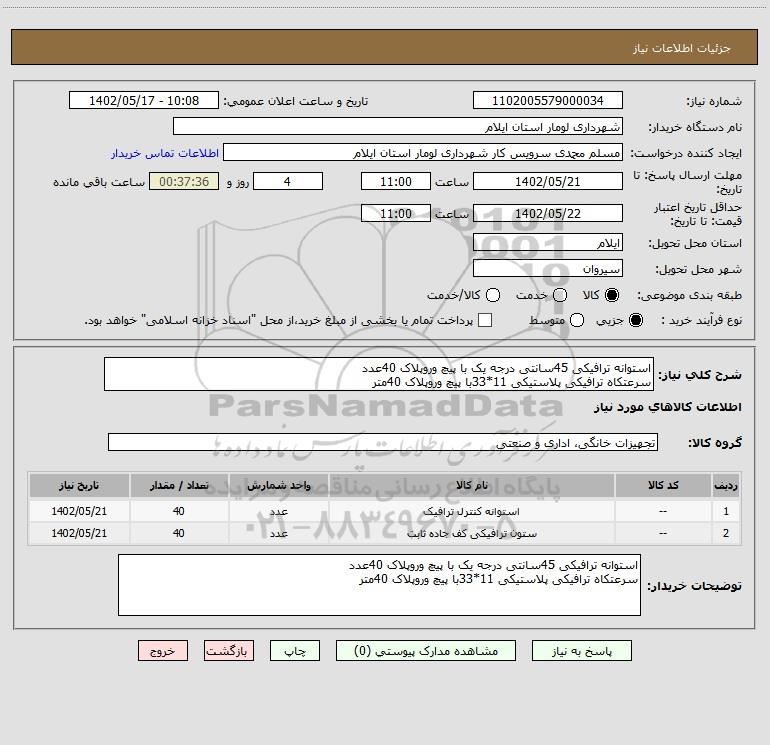Select the خدمت radio button
This screenshot has width=770, height=745.
point(560,295)
